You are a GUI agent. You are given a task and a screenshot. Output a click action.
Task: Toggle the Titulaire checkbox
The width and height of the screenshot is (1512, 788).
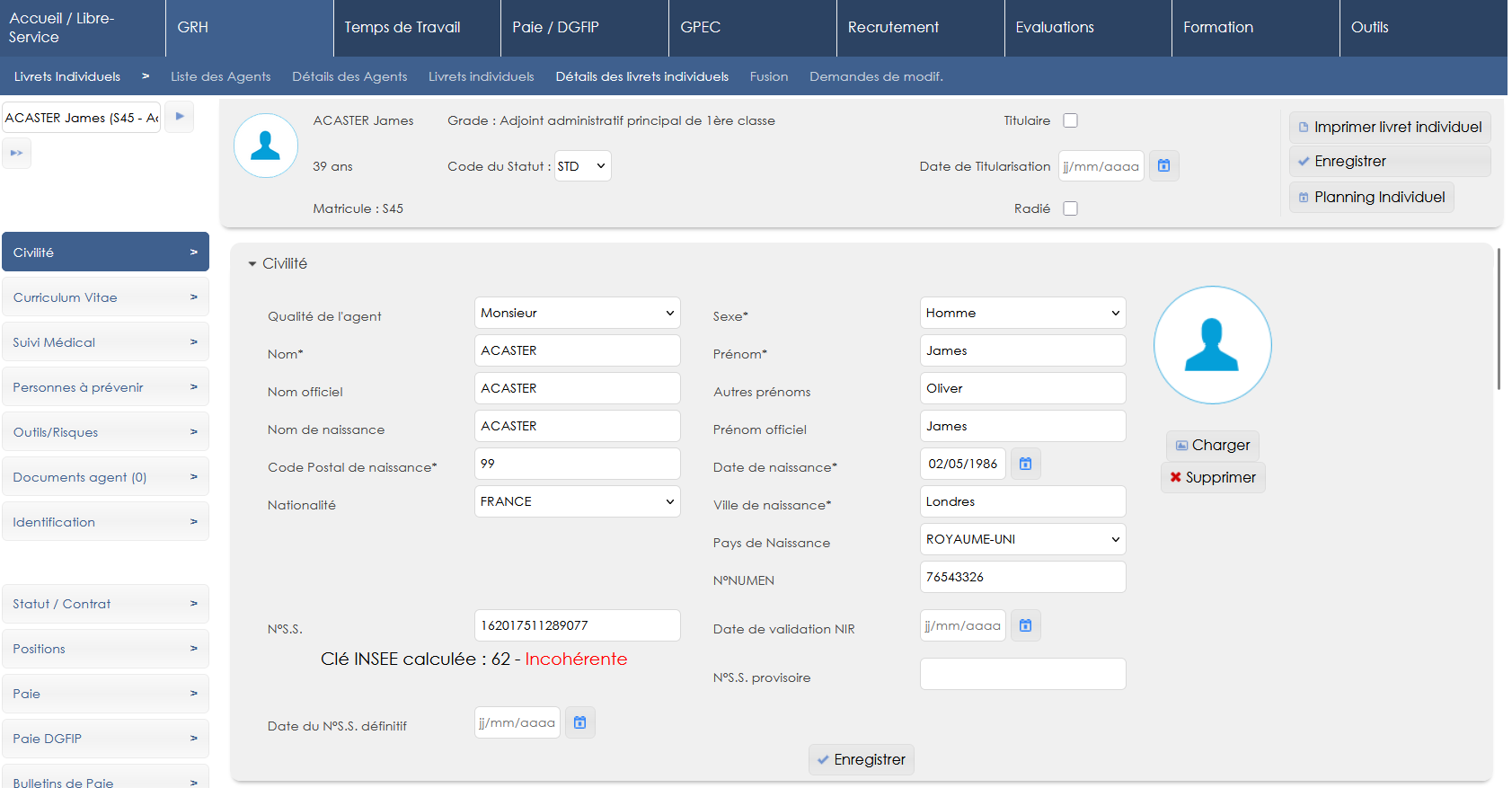pyautogui.click(x=1070, y=120)
